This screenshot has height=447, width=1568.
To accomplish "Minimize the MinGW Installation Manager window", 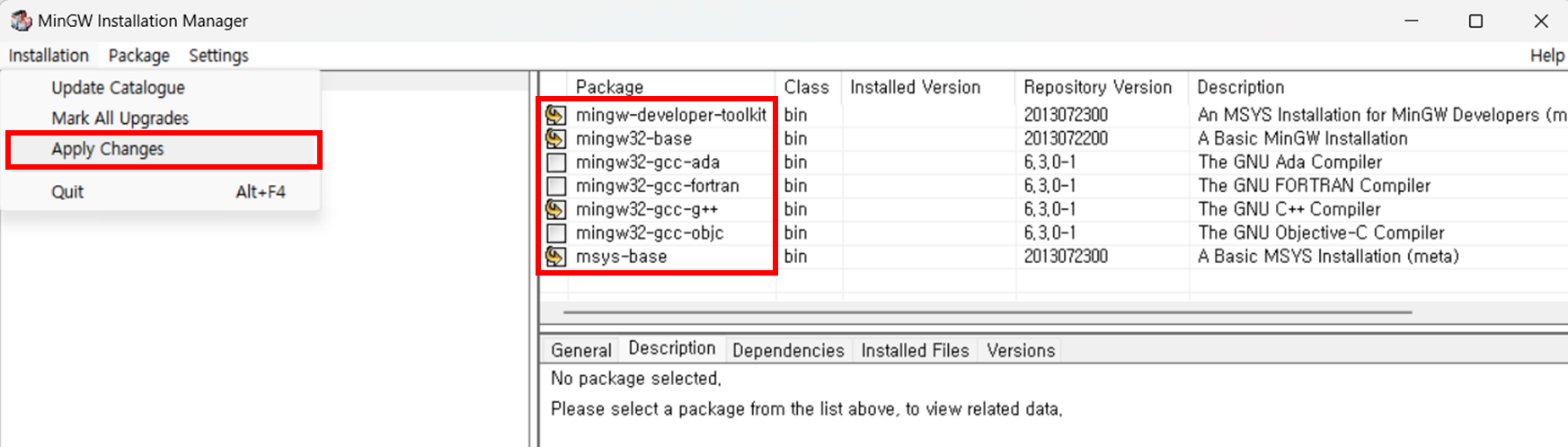I will (1412, 21).
